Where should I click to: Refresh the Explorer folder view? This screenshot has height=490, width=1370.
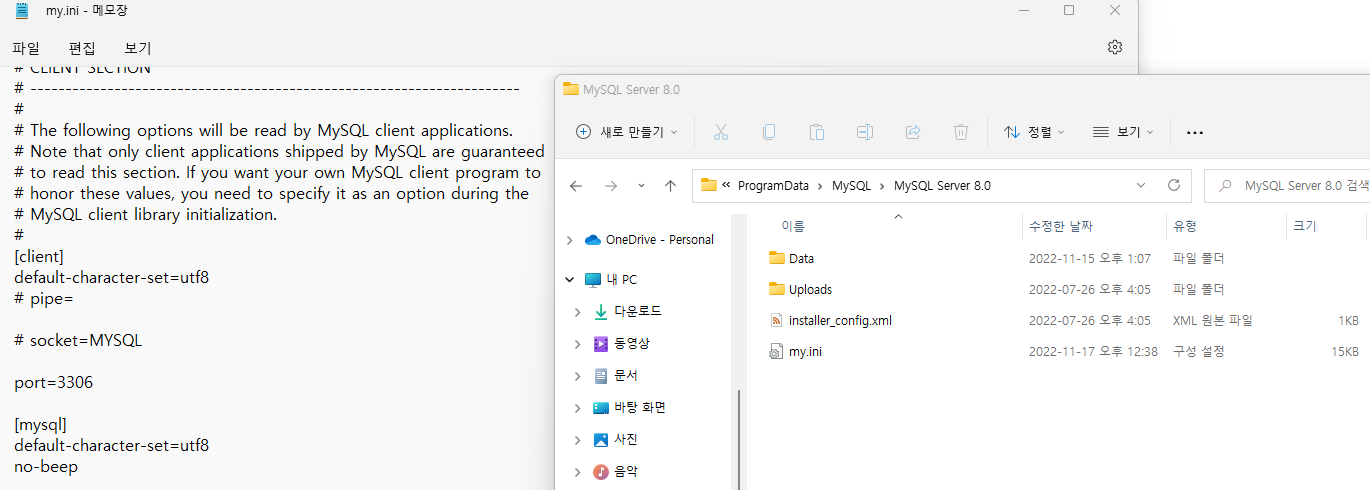[1174, 186]
